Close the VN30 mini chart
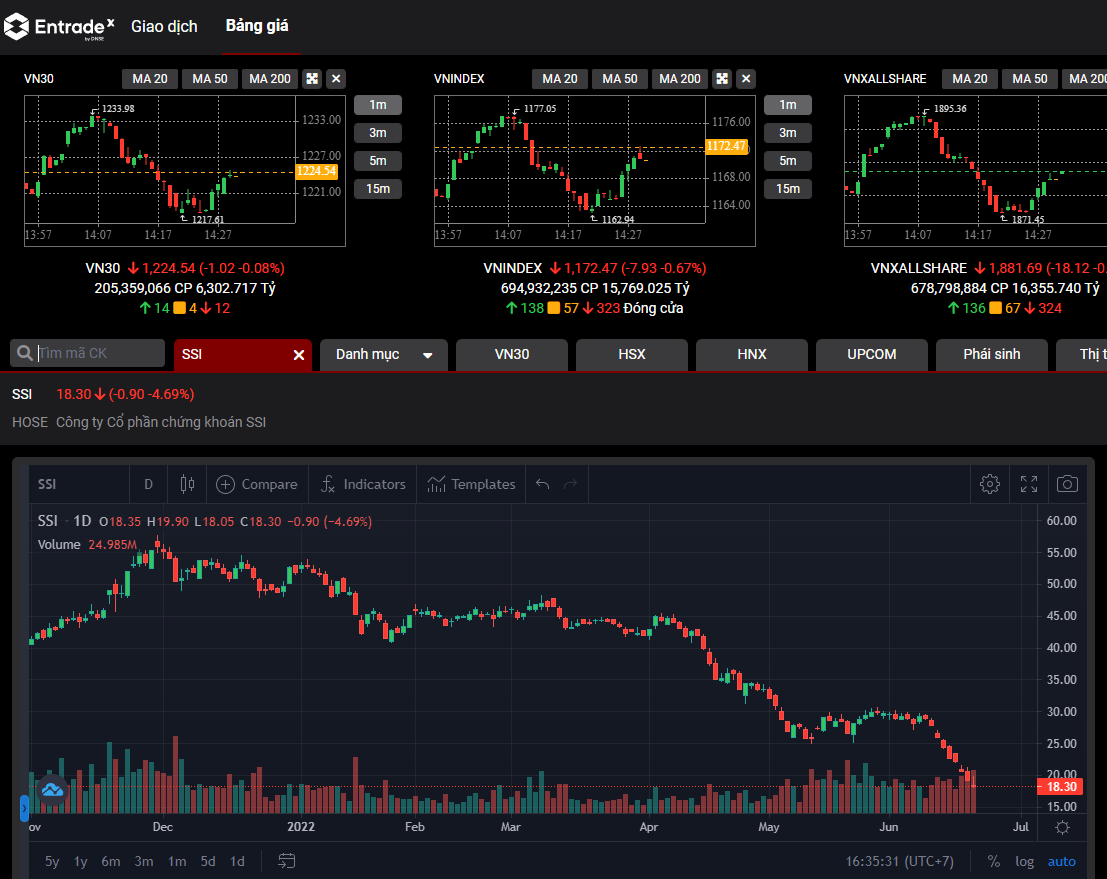Viewport: 1107px width, 879px height. [x=336, y=78]
